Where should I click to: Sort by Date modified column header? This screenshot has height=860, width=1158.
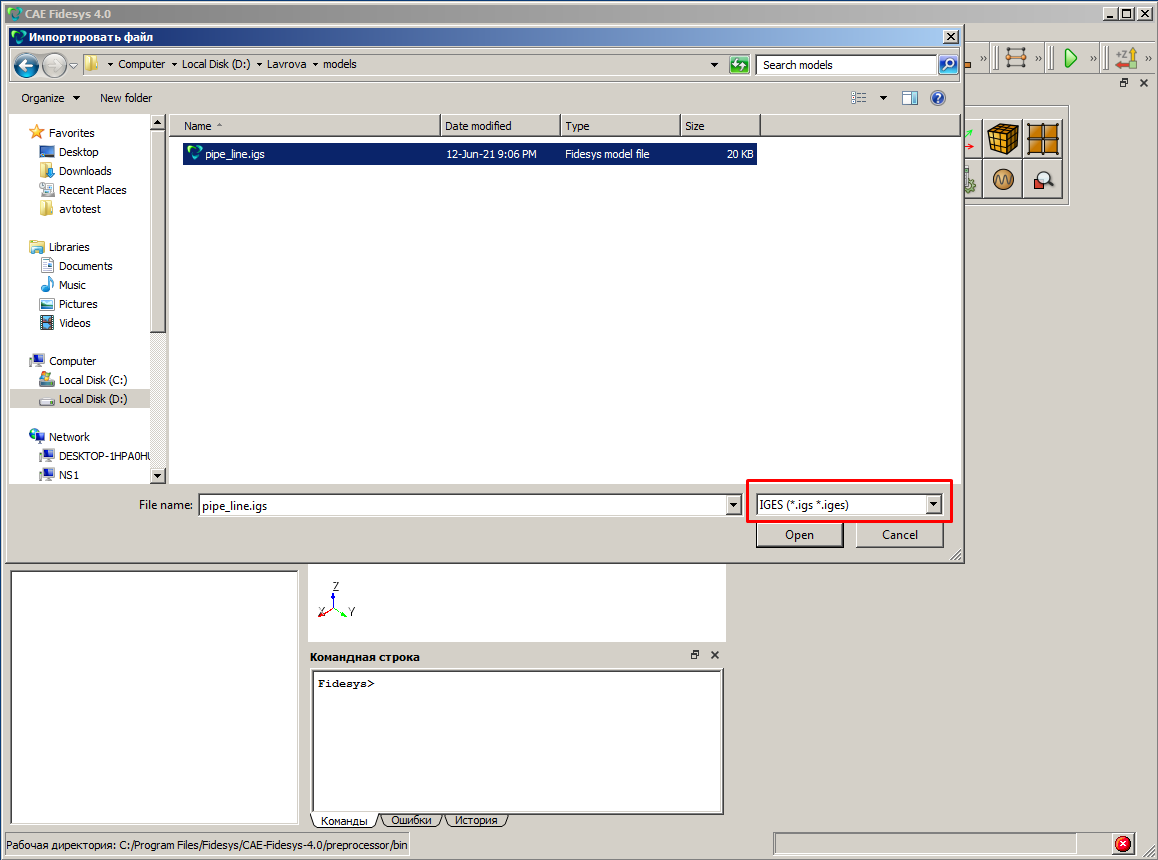tap(501, 126)
